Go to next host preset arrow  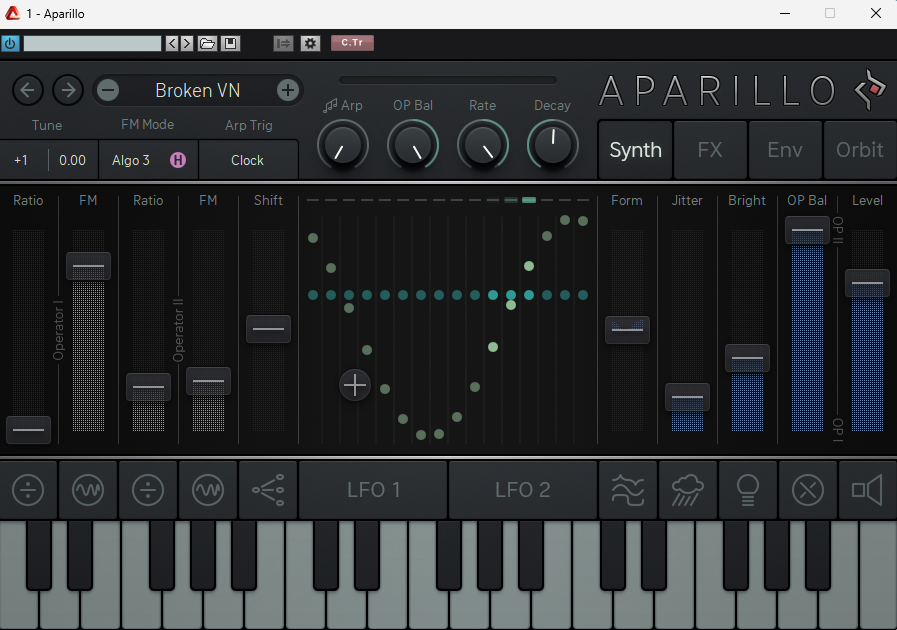point(186,43)
